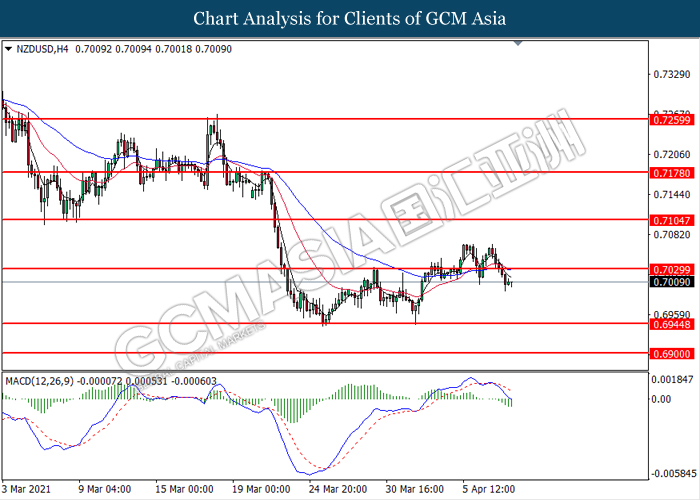Click the 0.72599 resistance price tag
The height and width of the screenshot is (500, 700).
(668, 119)
